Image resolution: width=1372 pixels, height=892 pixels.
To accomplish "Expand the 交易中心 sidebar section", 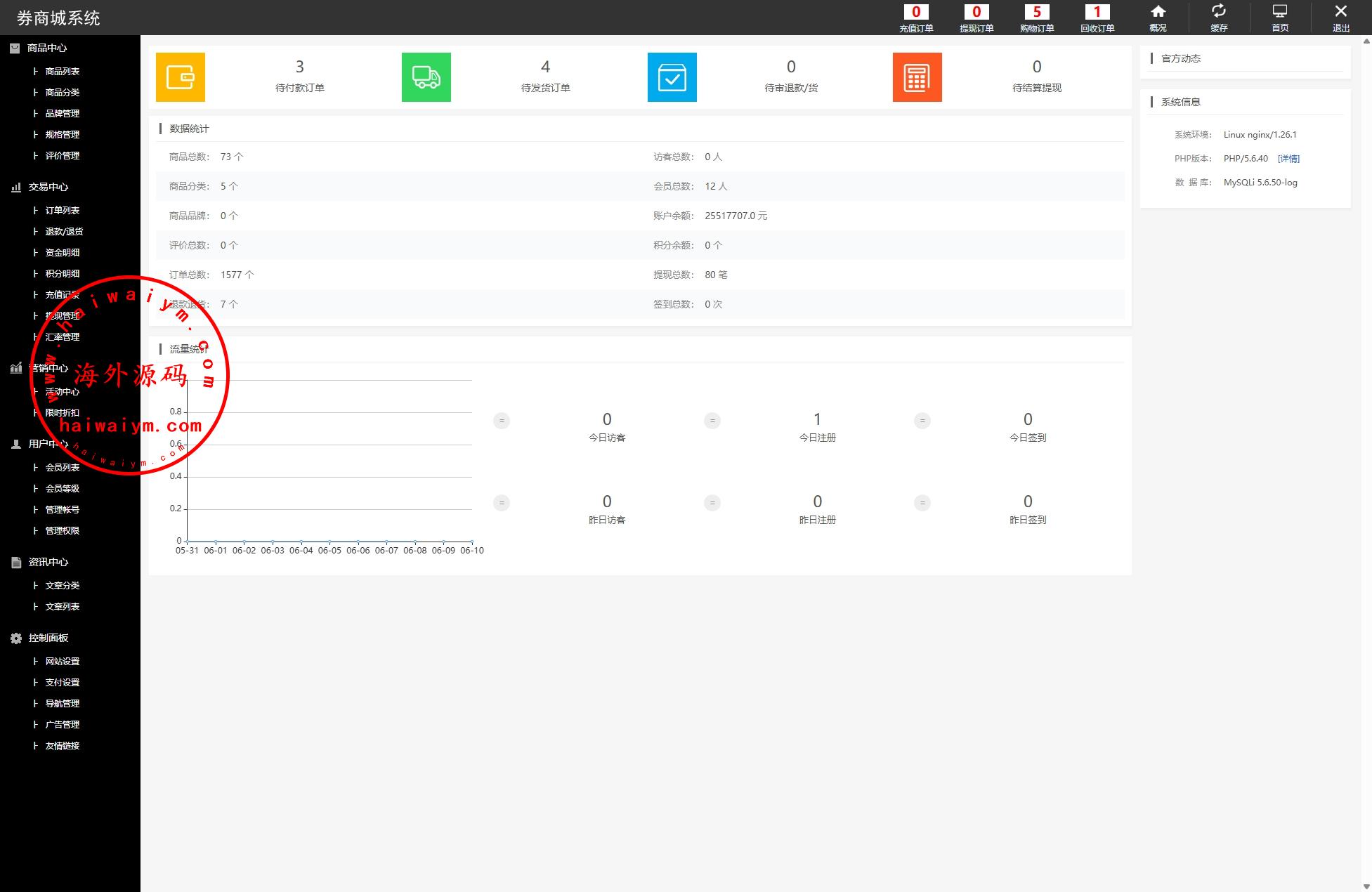I will point(48,187).
